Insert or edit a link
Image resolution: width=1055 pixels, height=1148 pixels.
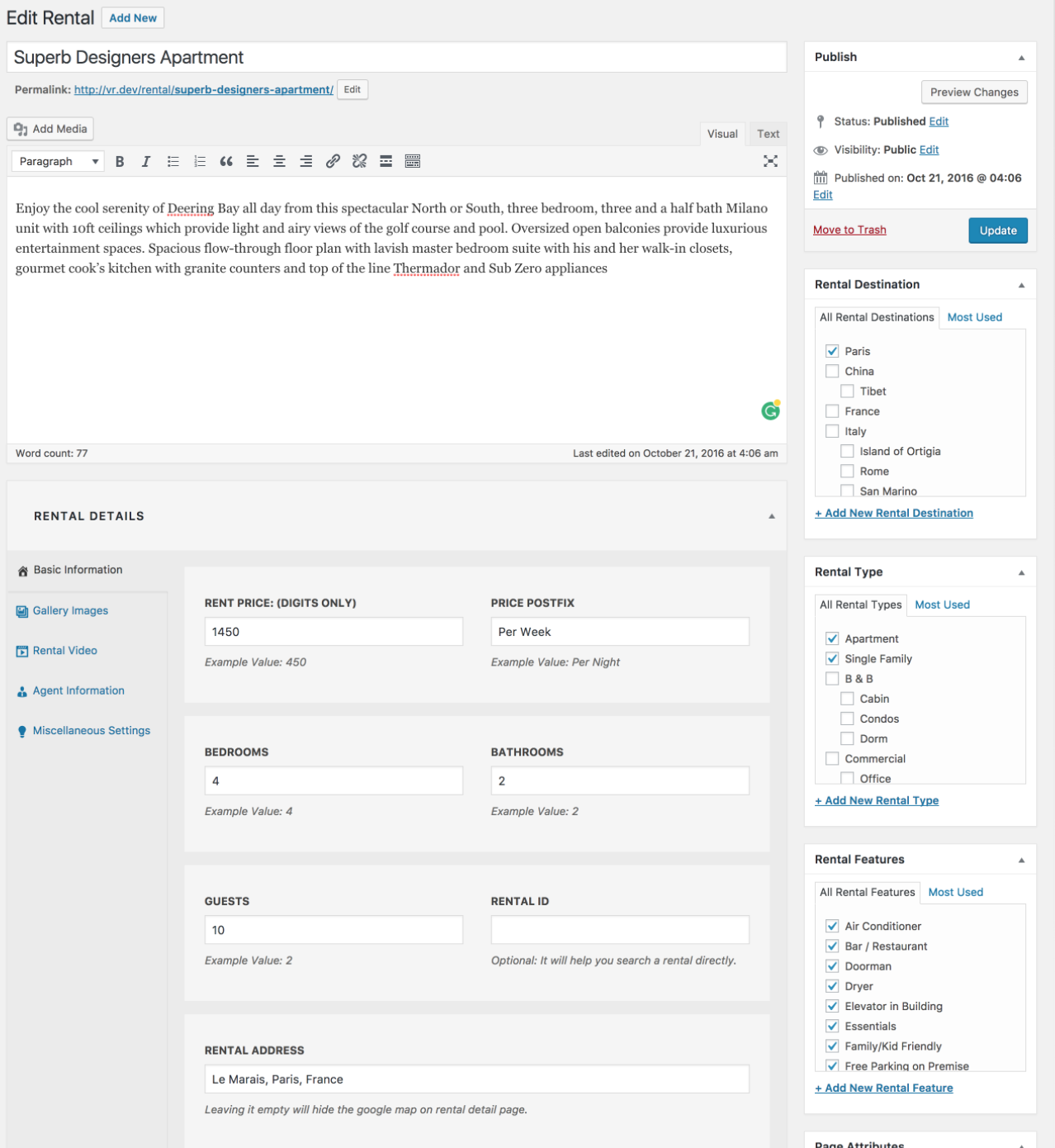[333, 162]
